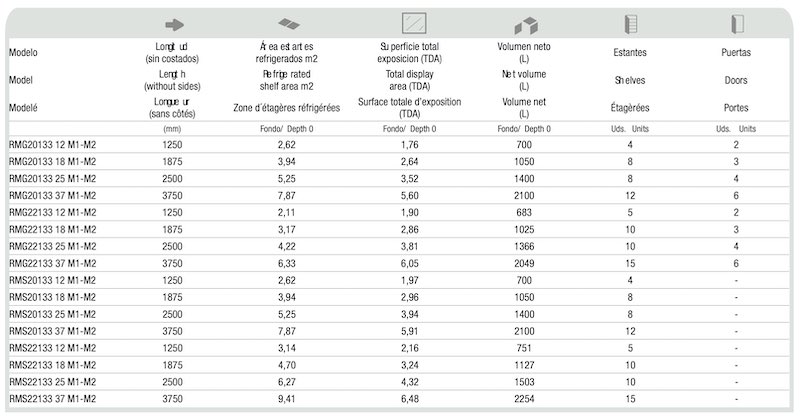Click model RMS22133 37 M1-M2 row
This screenshot has width=800, height=419.
[x=399, y=399]
